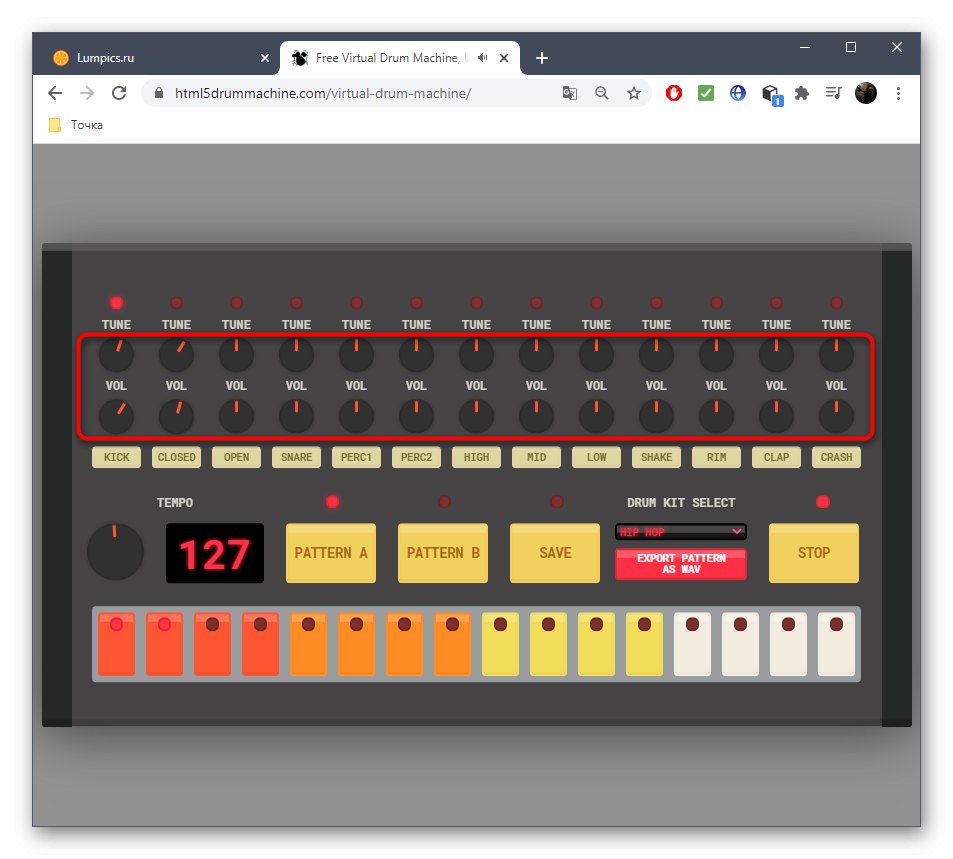The image size is (953, 859).
Task: Toggle the ninth yellow step pad
Action: 500,644
